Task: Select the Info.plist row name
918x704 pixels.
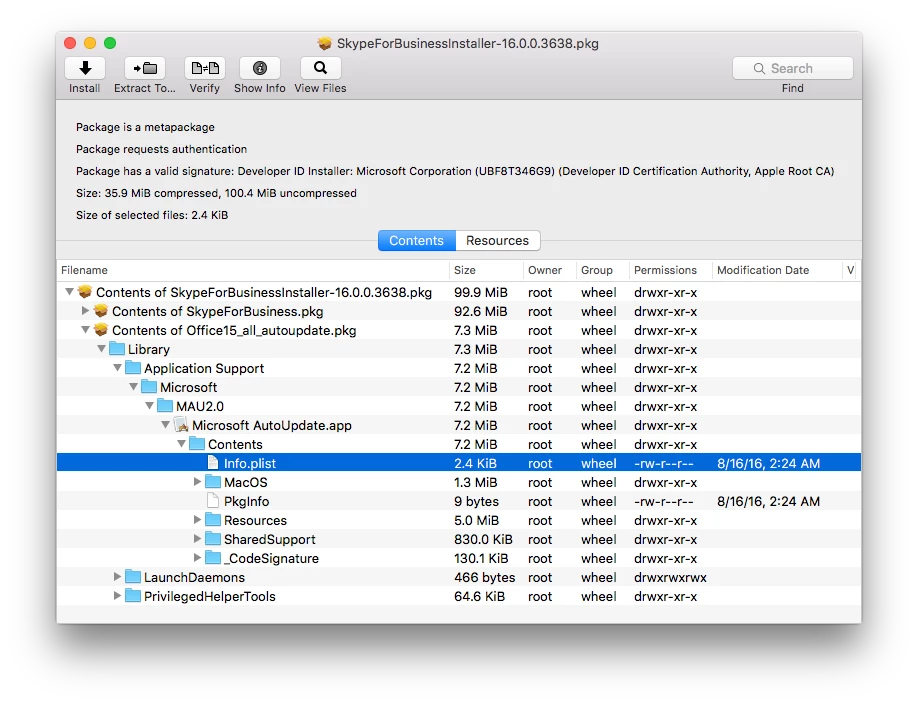Action: (x=250, y=463)
